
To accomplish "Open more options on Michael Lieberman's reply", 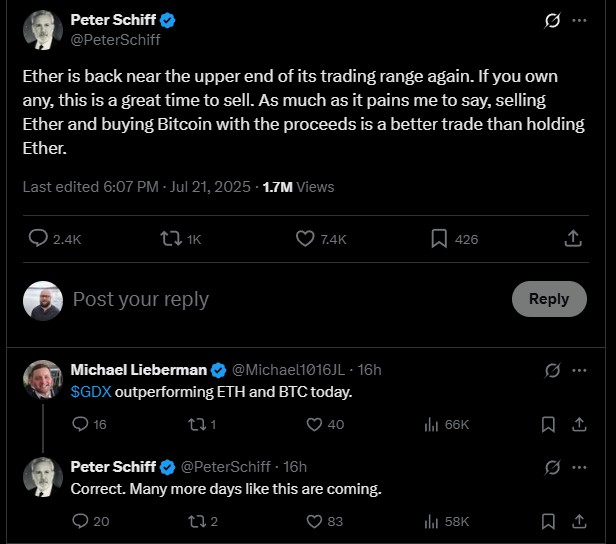I will point(579,371).
